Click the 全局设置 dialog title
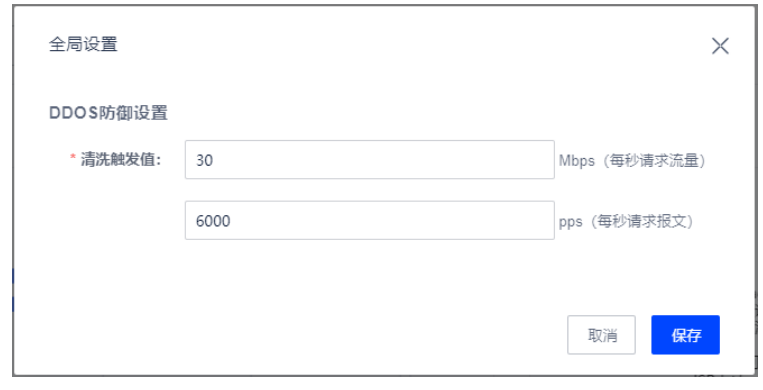 (x=83, y=44)
